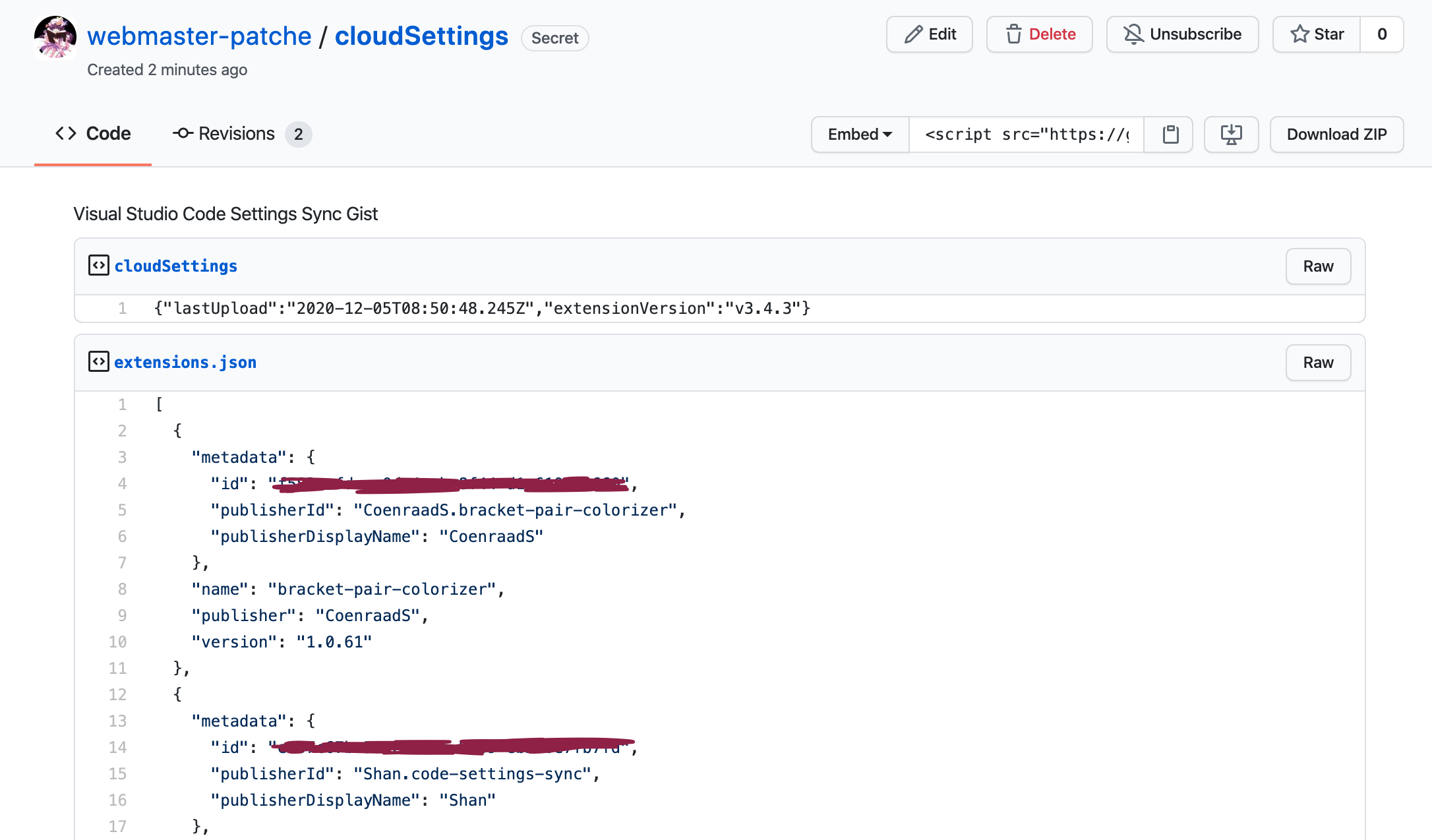
Task: Open the cloudSettings gist title link
Action: coord(421,36)
